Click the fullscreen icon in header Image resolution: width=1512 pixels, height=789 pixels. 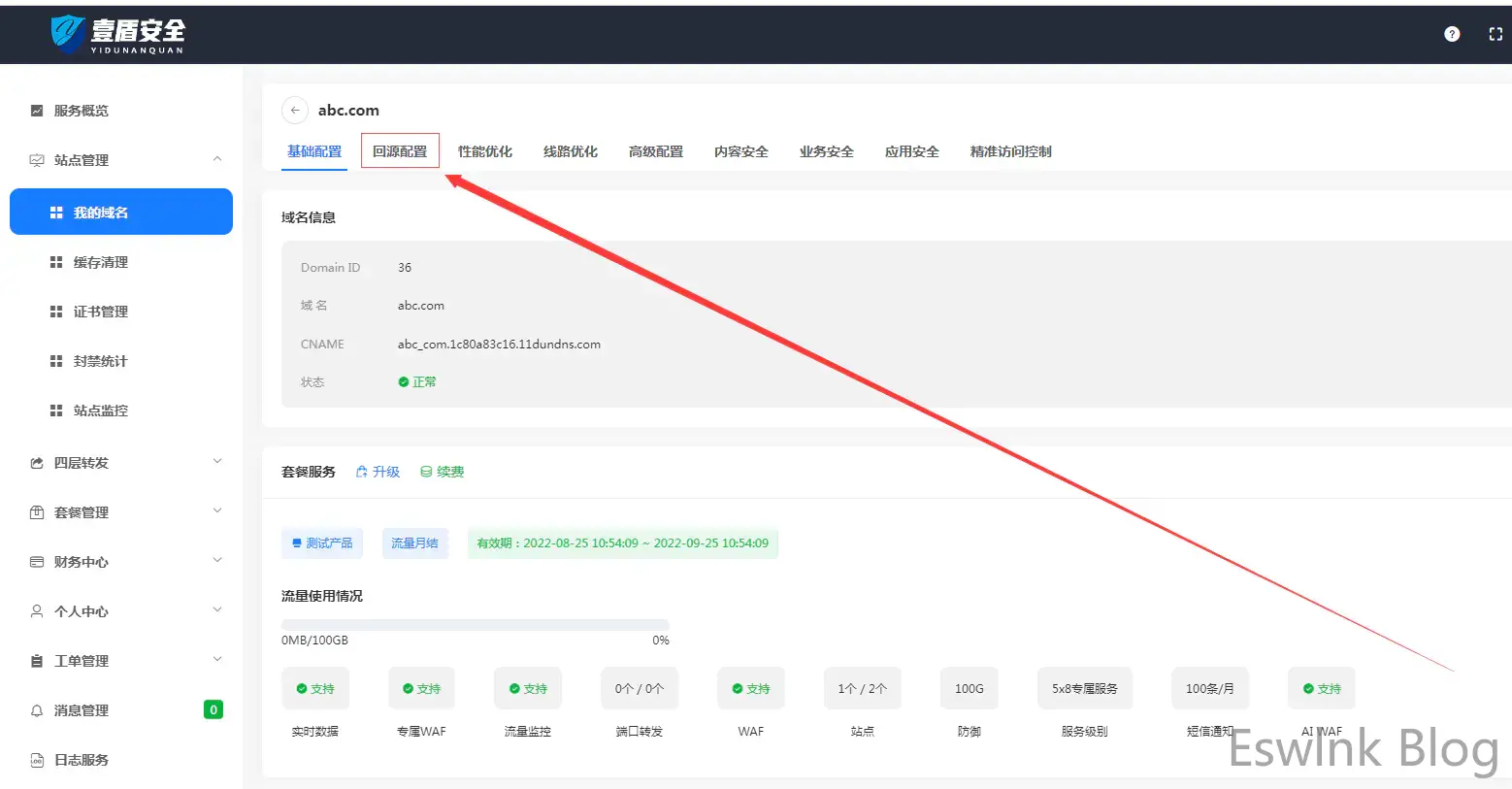tap(1495, 34)
